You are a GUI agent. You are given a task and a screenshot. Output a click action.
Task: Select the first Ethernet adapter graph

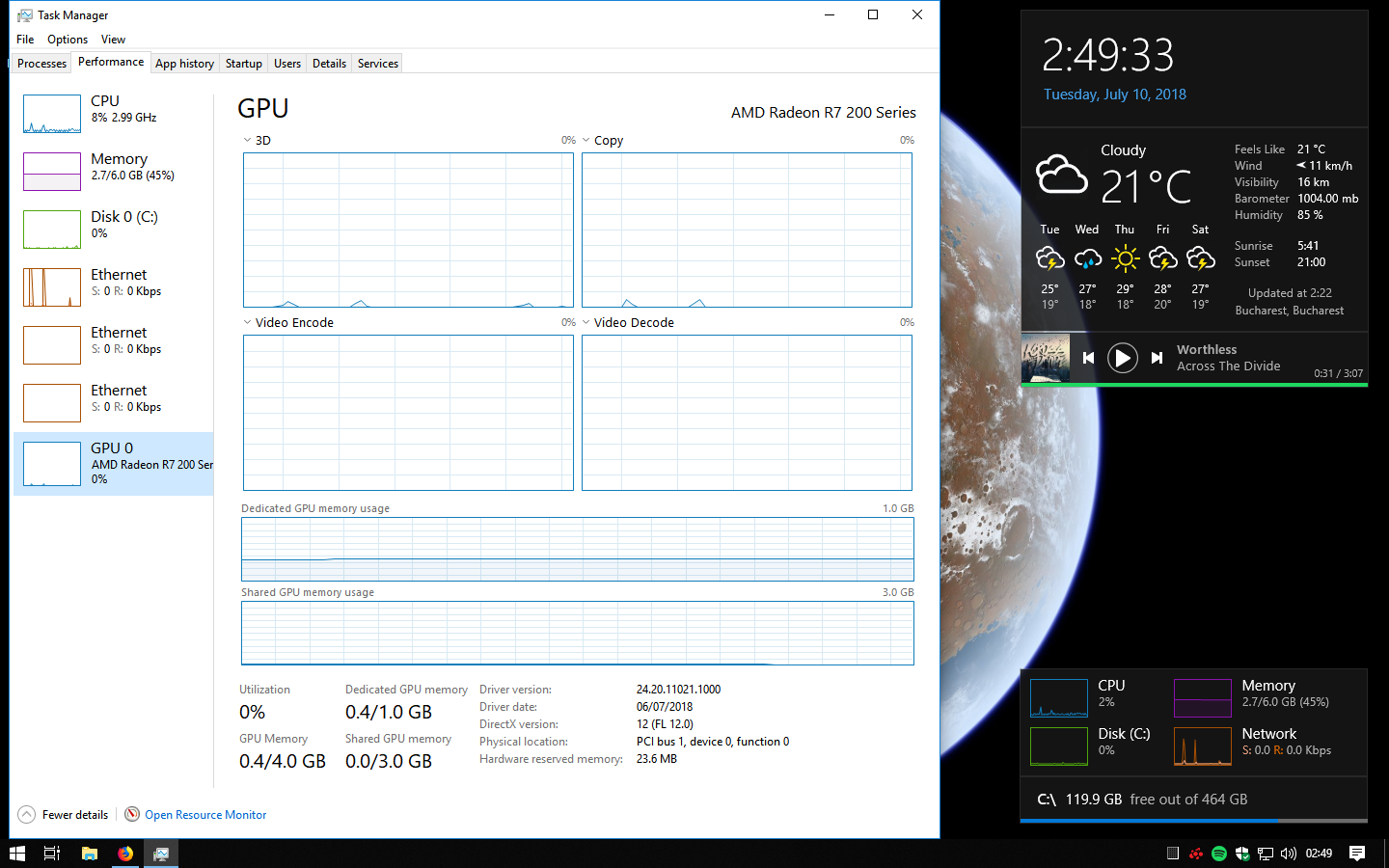113,286
